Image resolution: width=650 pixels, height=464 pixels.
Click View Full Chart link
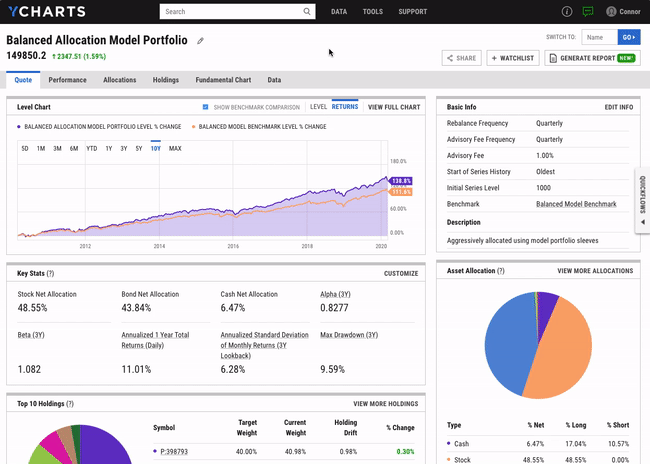click(394, 107)
